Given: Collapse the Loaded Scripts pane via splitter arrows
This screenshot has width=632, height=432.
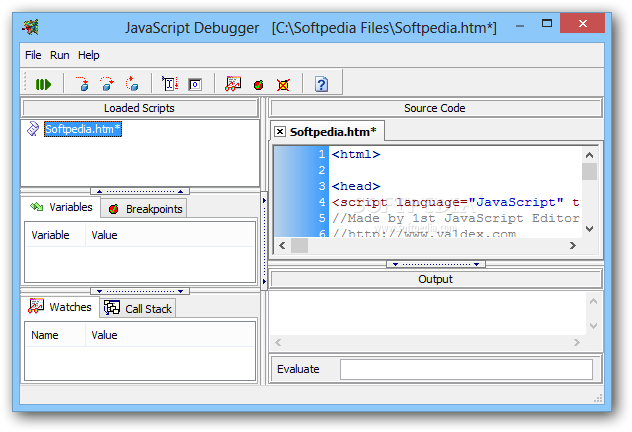Looking at the screenshot, I should coord(140,191).
